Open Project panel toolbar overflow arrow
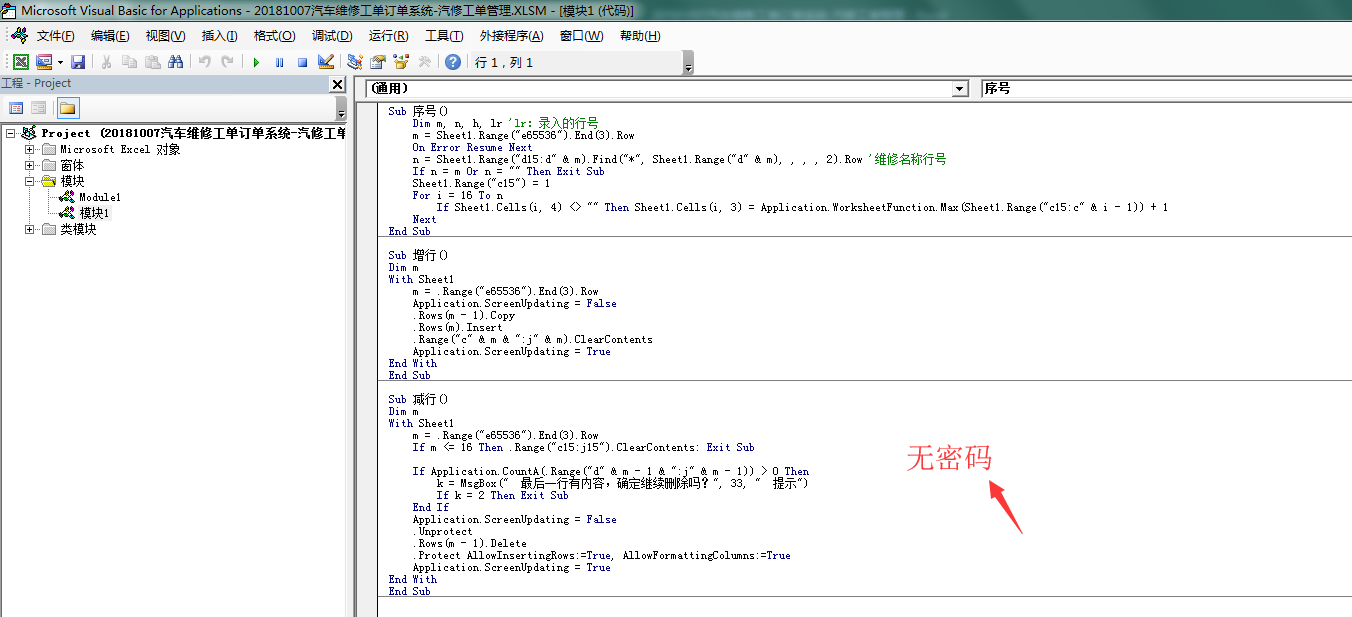The height and width of the screenshot is (617, 1352). coord(341,109)
